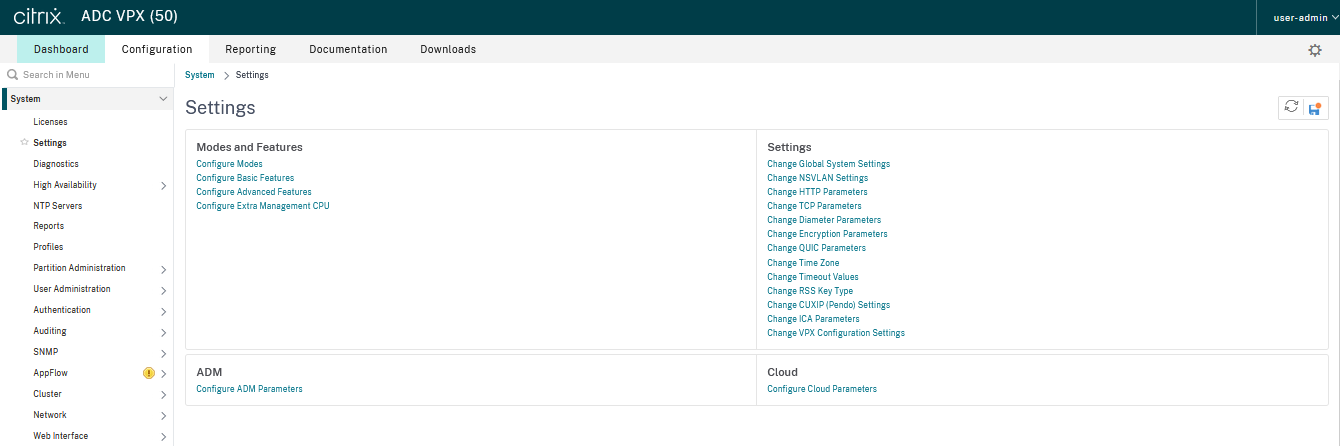Expand the SNMP submenu arrow
The width and height of the screenshot is (1340, 446).
(x=164, y=352)
